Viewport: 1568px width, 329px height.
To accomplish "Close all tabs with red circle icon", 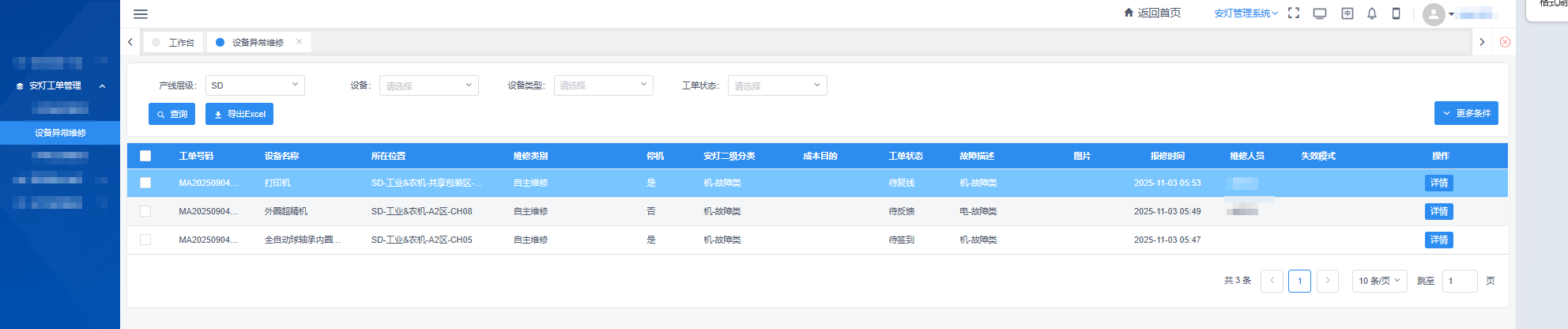I will [1505, 42].
